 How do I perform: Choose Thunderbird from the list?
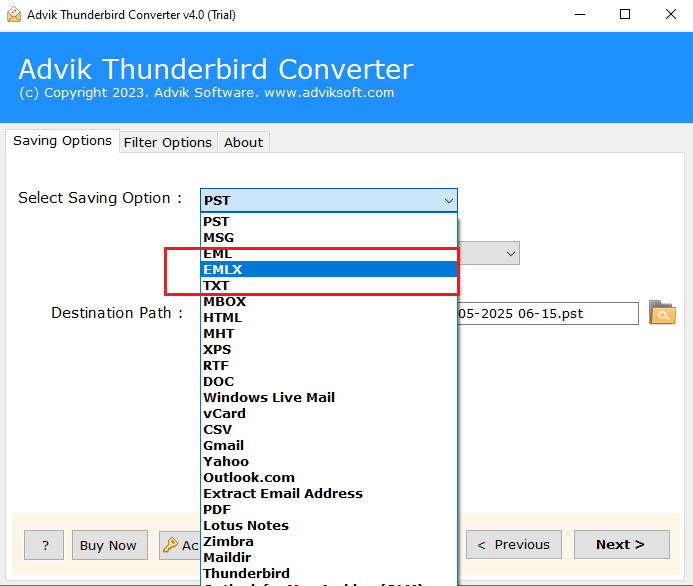pyautogui.click(x=329, y=574)
